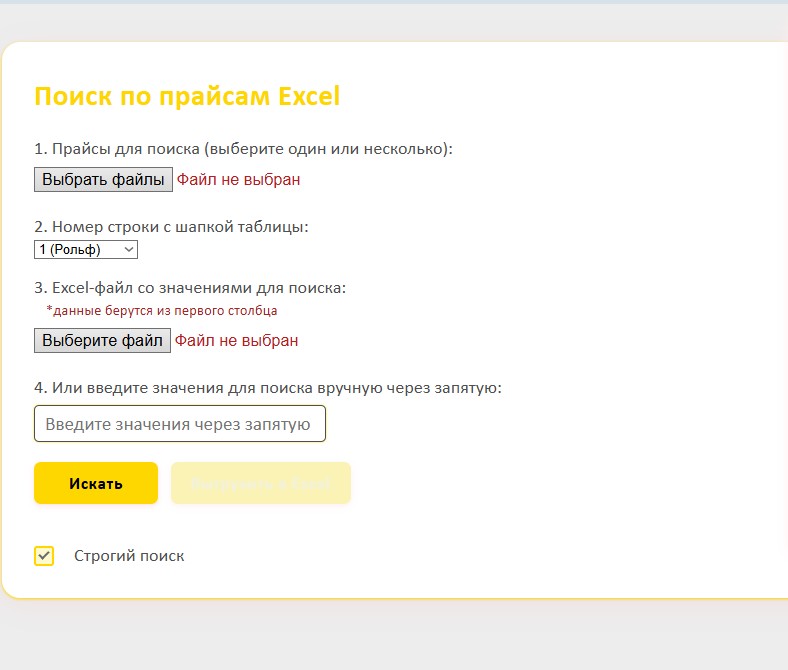Click the "Выбрать файлы" price files button
The image size is (788, 670).
103,180
